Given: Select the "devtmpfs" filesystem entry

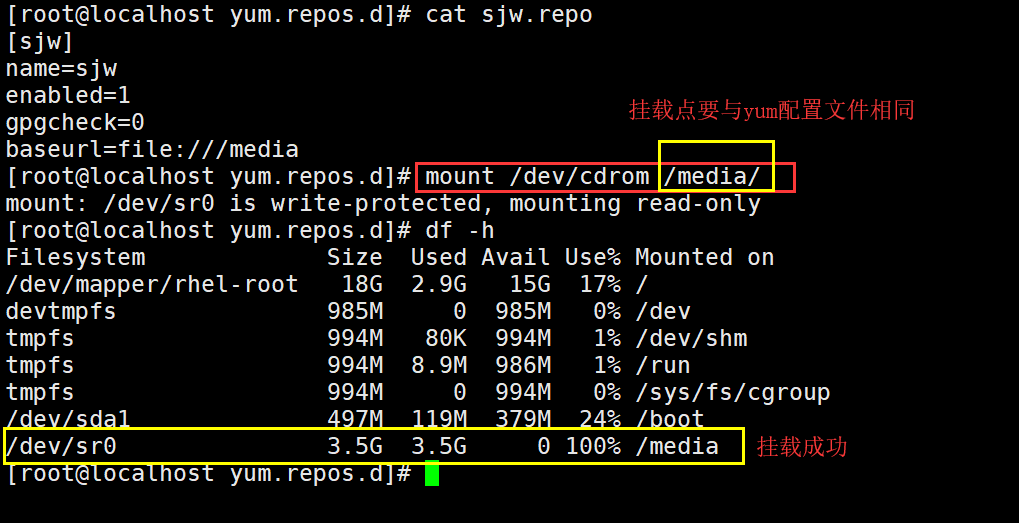Looking at the screenshot, I should point(61,312).
